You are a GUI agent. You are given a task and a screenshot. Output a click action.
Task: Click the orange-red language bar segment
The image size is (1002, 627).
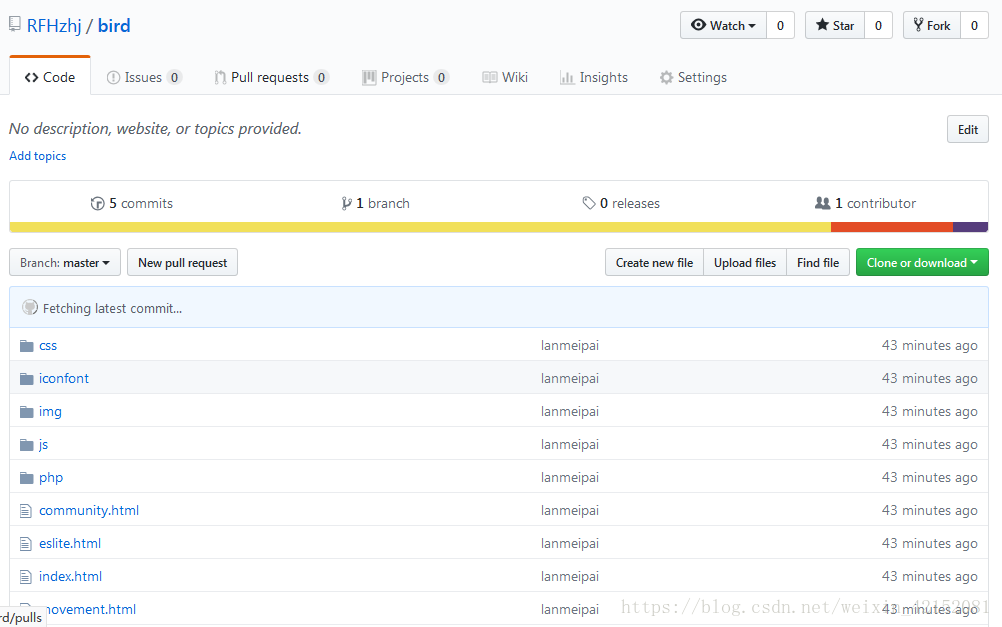892,227
